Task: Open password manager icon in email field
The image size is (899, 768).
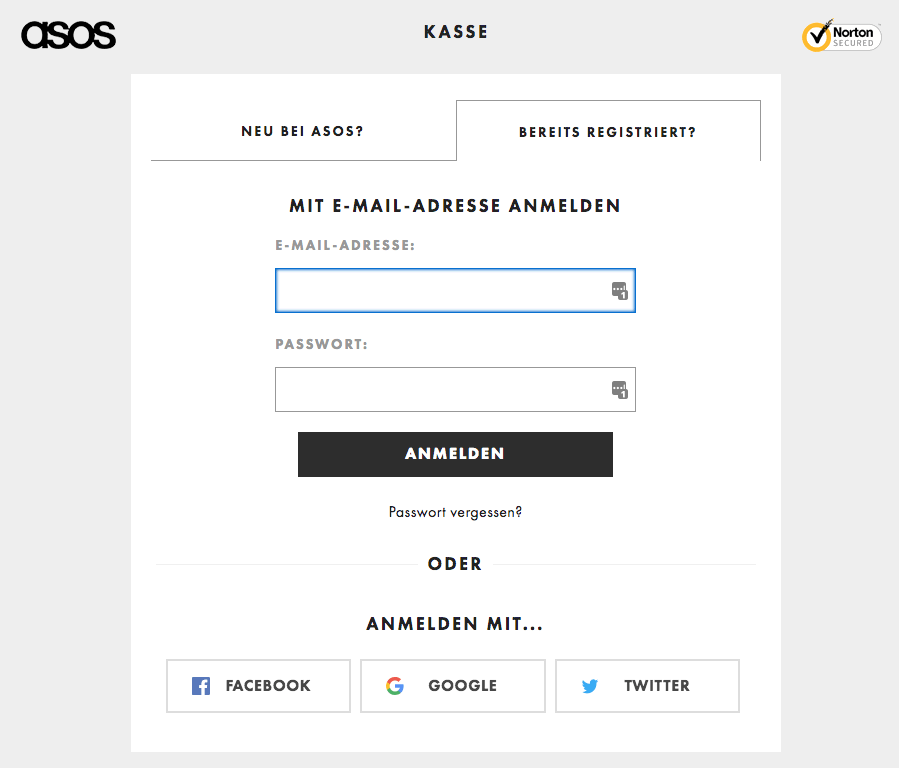Action: point(620,291)
